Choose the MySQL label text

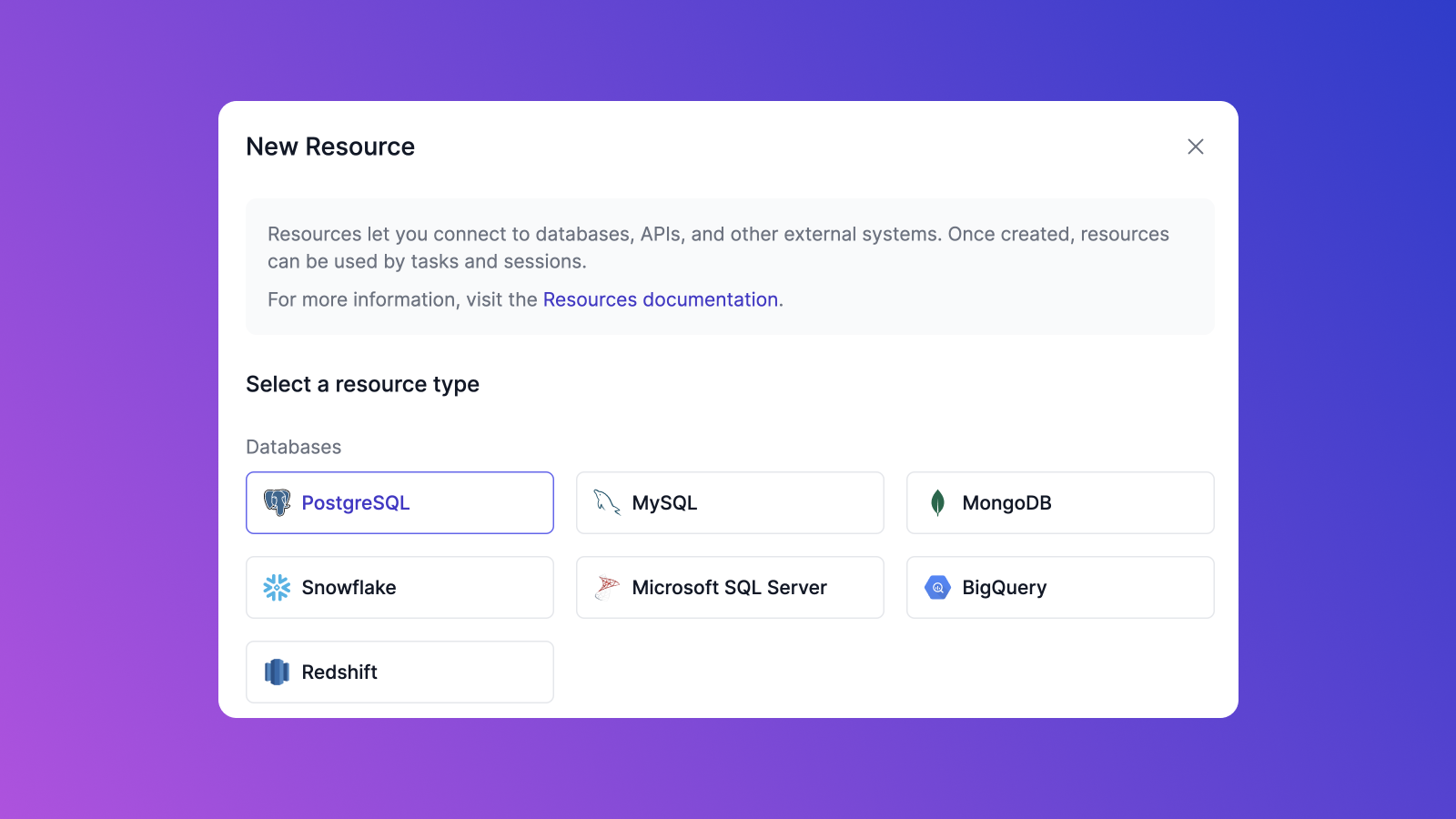pos(664,502)
